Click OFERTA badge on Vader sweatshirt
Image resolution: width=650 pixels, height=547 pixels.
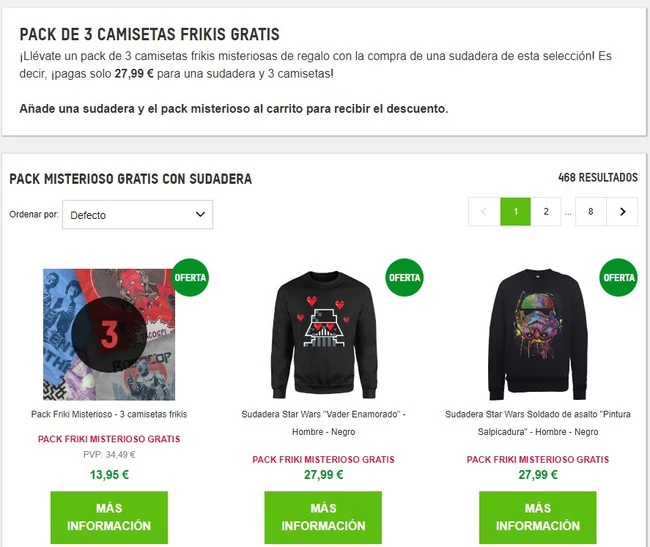point(404,277)
